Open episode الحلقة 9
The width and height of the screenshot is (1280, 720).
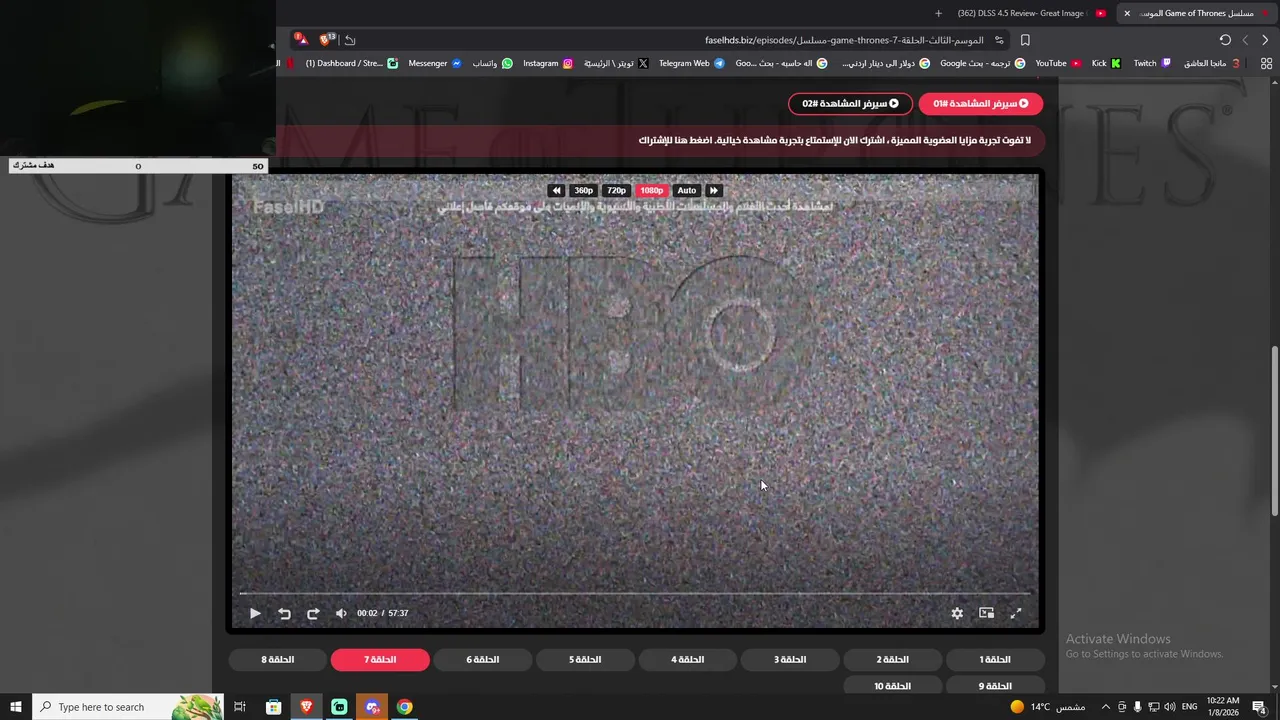click(995, 686)
